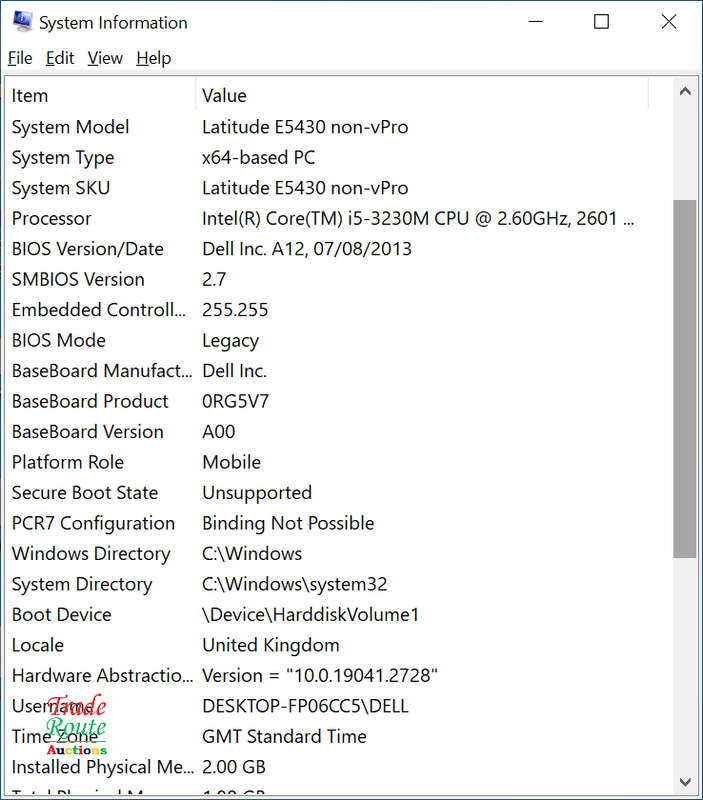Select the PCR7 Configuration row label
The width and height of the screenshot is (703, 800).
tap(93, 523)
